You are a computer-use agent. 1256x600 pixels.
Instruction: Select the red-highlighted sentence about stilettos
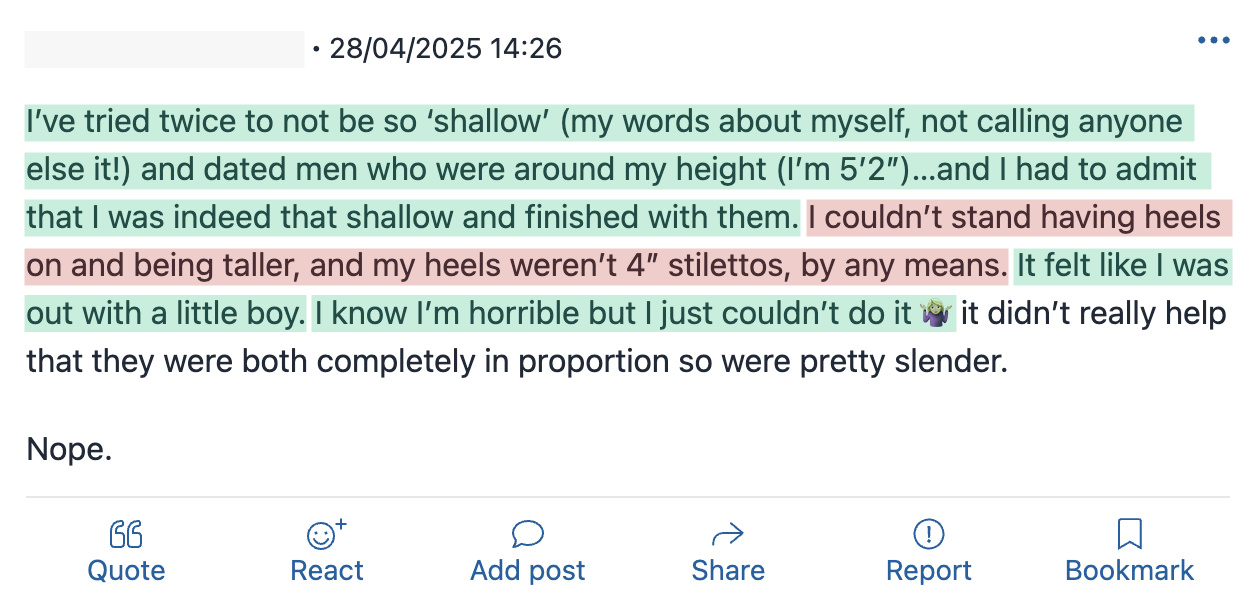pos(627,242)
